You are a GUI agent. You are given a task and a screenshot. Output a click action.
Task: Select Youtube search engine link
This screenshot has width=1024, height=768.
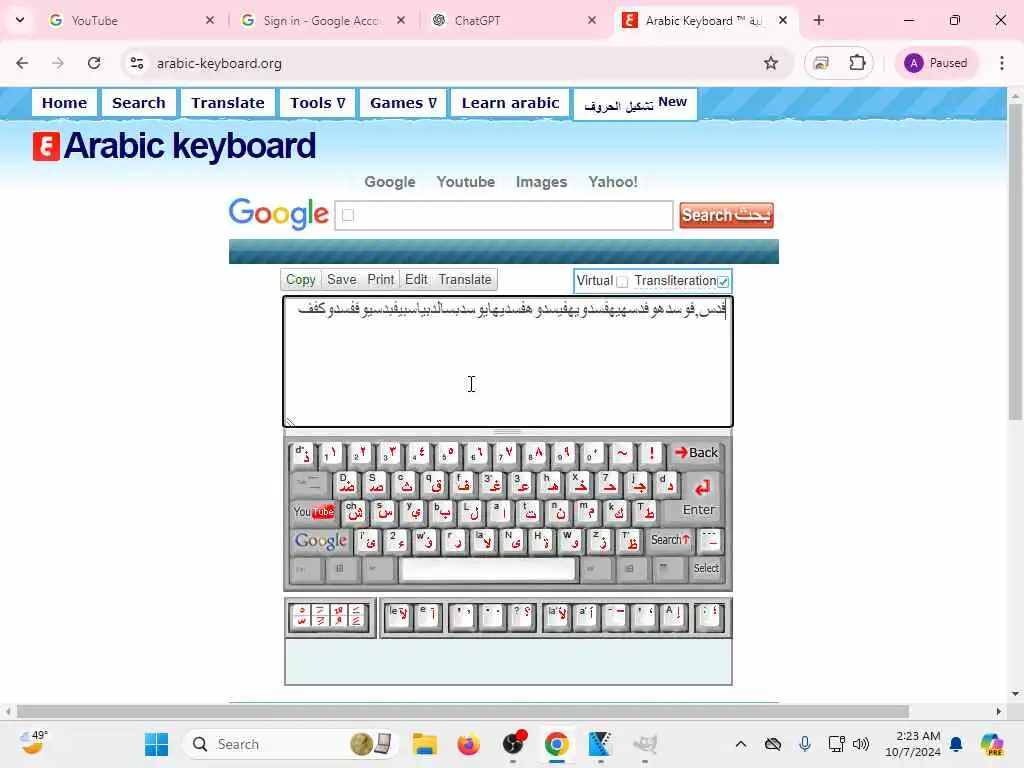[x=466, y=182]
